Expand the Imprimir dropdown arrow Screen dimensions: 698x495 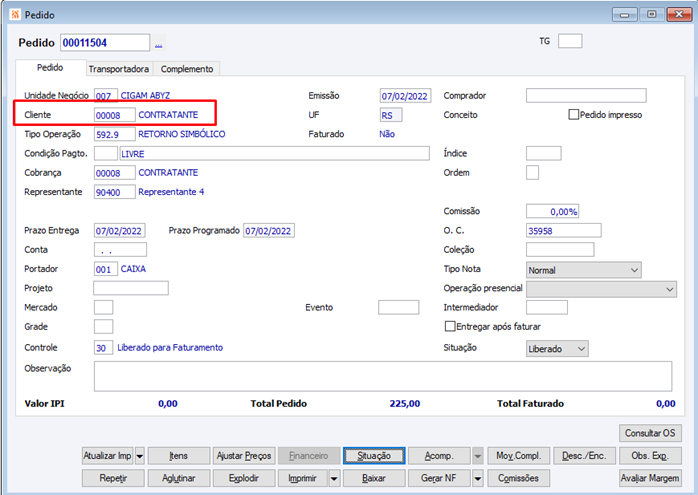pos(334,479)
